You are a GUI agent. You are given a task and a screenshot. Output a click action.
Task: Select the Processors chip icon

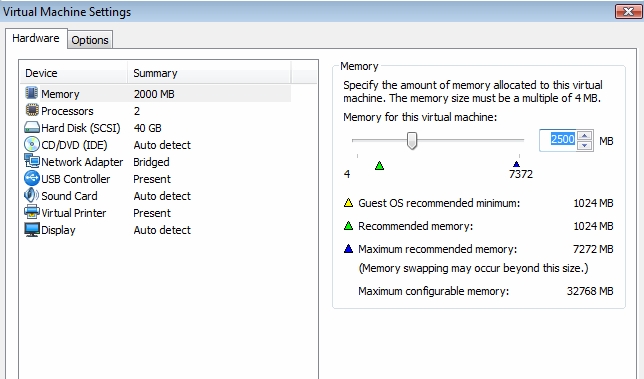pyautogui.click(x=32, y=110)
